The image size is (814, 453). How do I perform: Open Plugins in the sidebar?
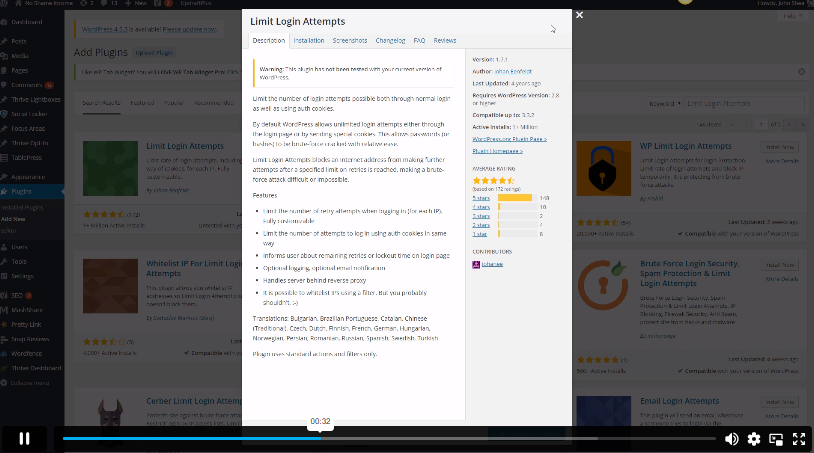(21, 191)
